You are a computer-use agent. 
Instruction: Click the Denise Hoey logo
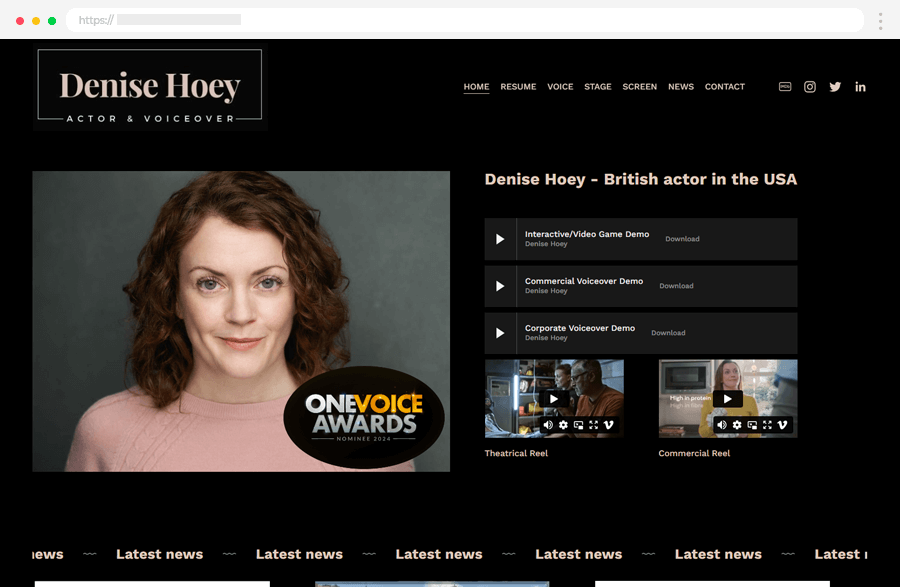(150, 88)
